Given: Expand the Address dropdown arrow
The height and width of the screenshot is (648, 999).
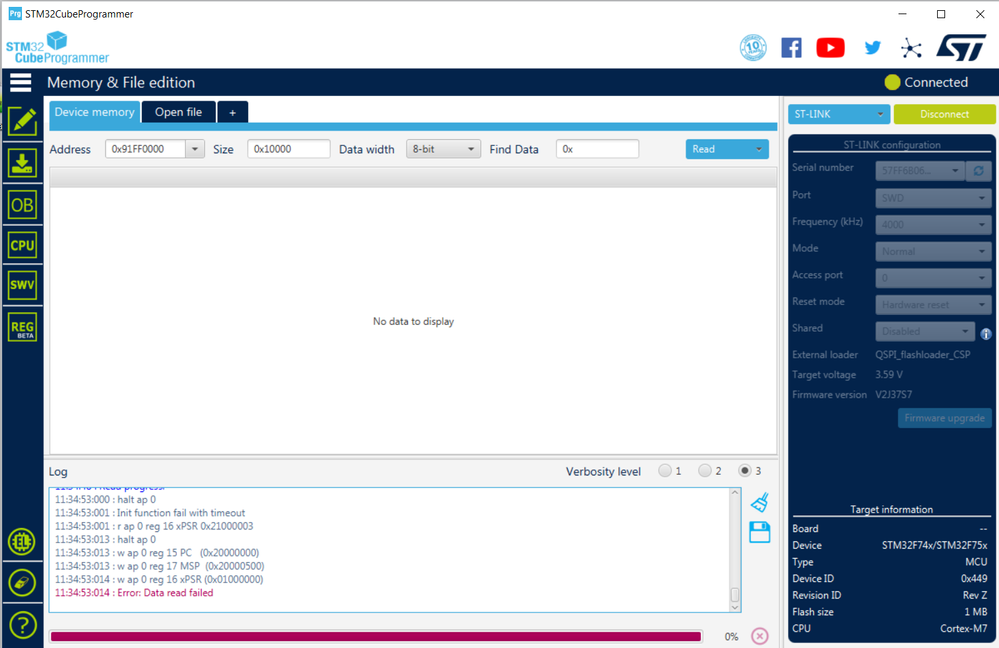Looking at the screenshot, I should point(195,149).
